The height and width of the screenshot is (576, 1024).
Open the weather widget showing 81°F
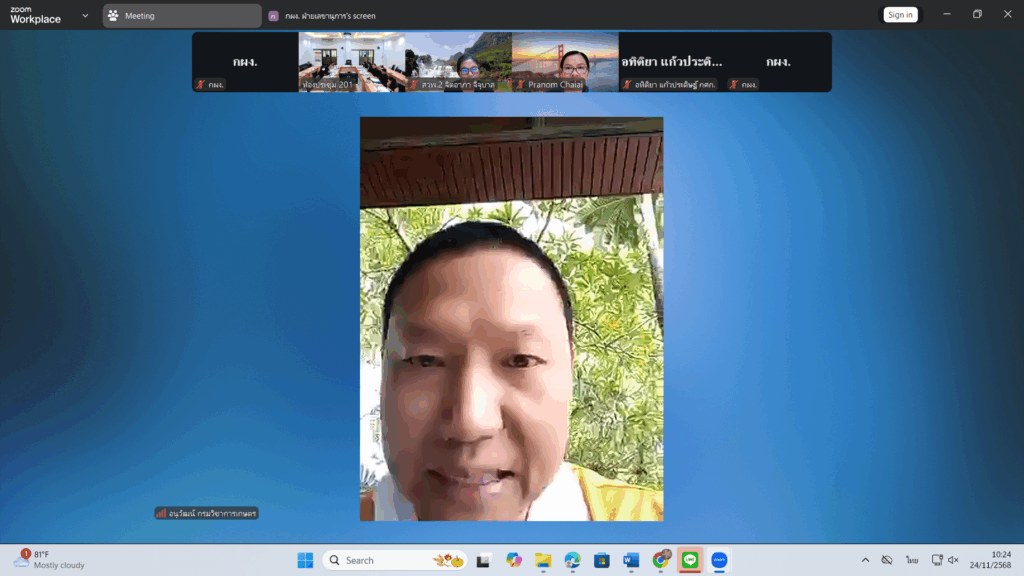tap(50, 560)
